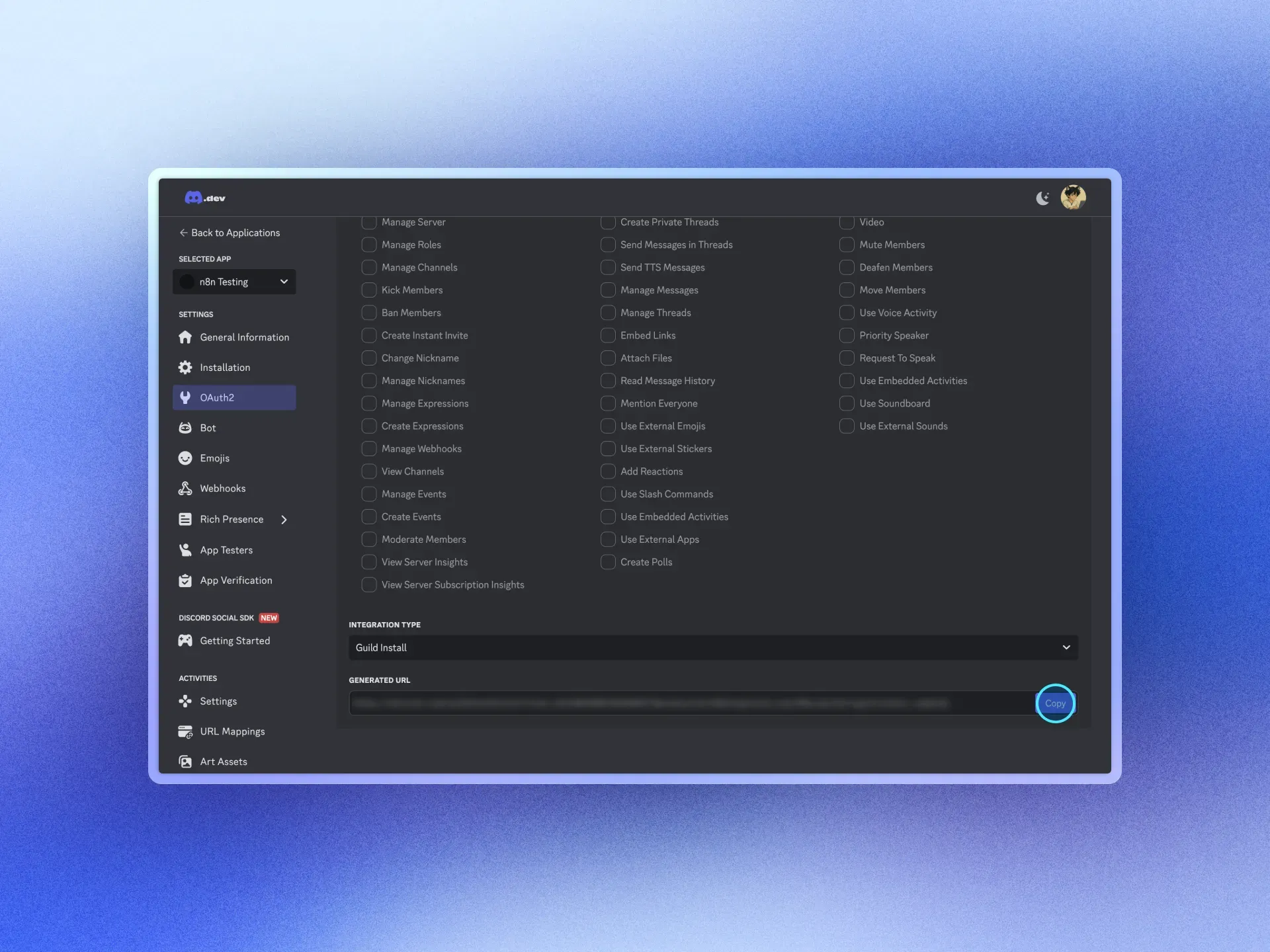Tick Use Soundboard permission

click(x=847, y=403)
